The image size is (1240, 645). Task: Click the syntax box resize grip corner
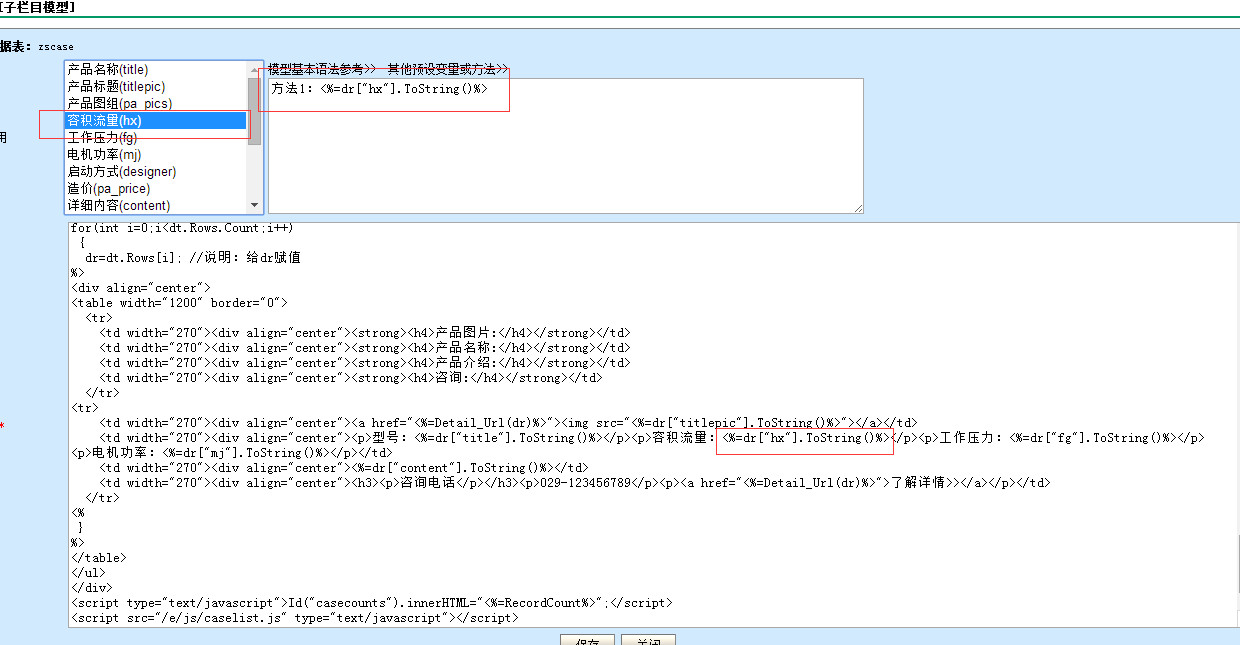(x=858, y=207)
